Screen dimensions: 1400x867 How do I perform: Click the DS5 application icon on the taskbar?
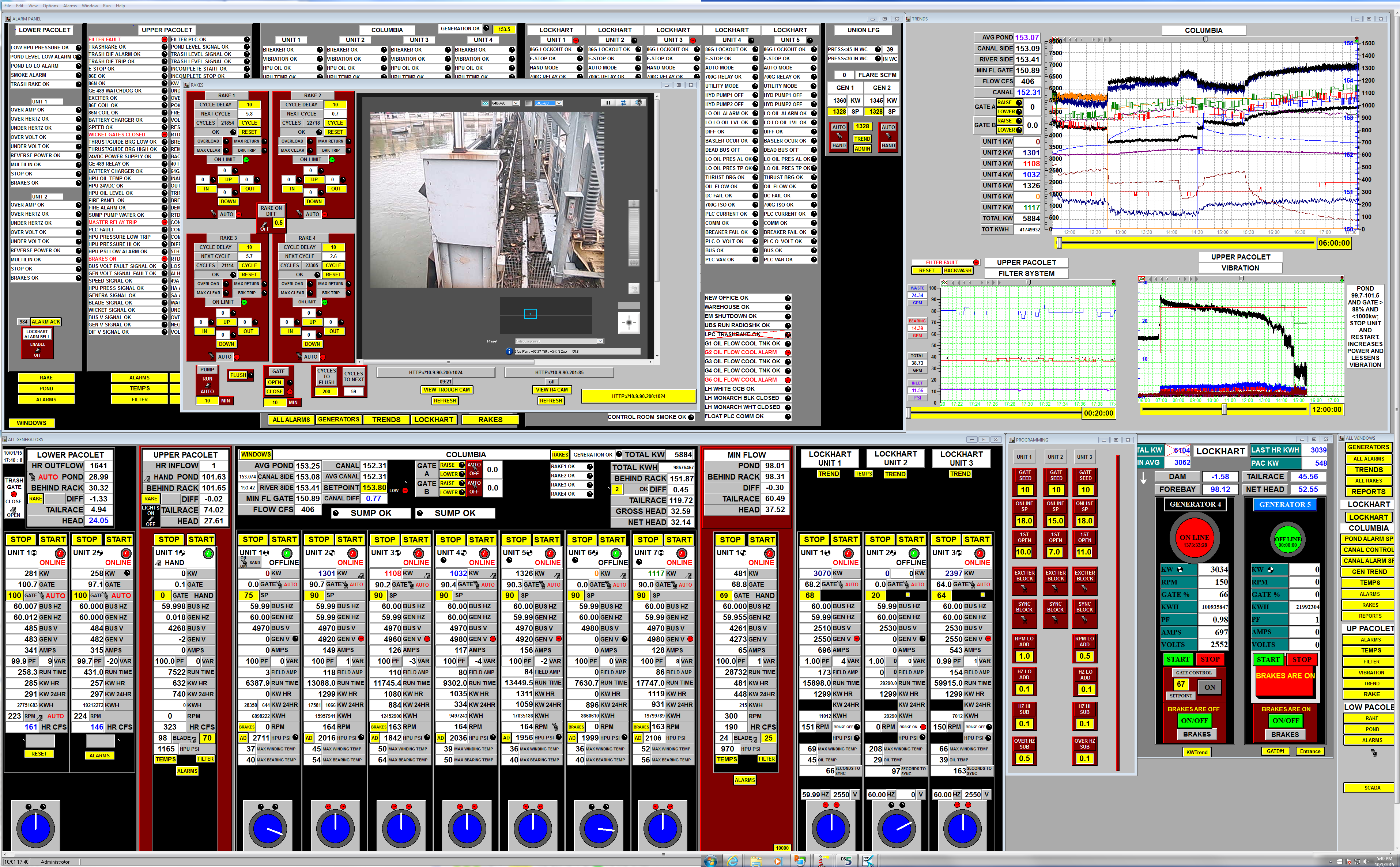(846, 861)
